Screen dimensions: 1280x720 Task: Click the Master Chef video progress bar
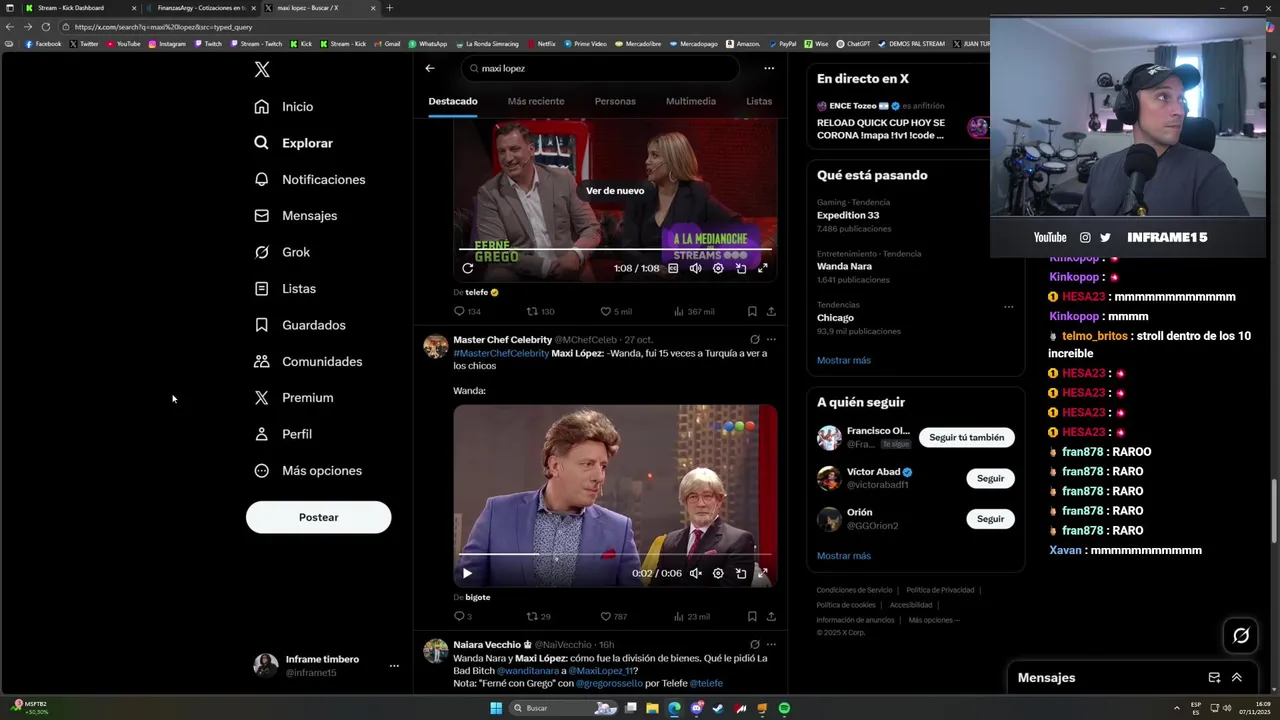[615, 553]
